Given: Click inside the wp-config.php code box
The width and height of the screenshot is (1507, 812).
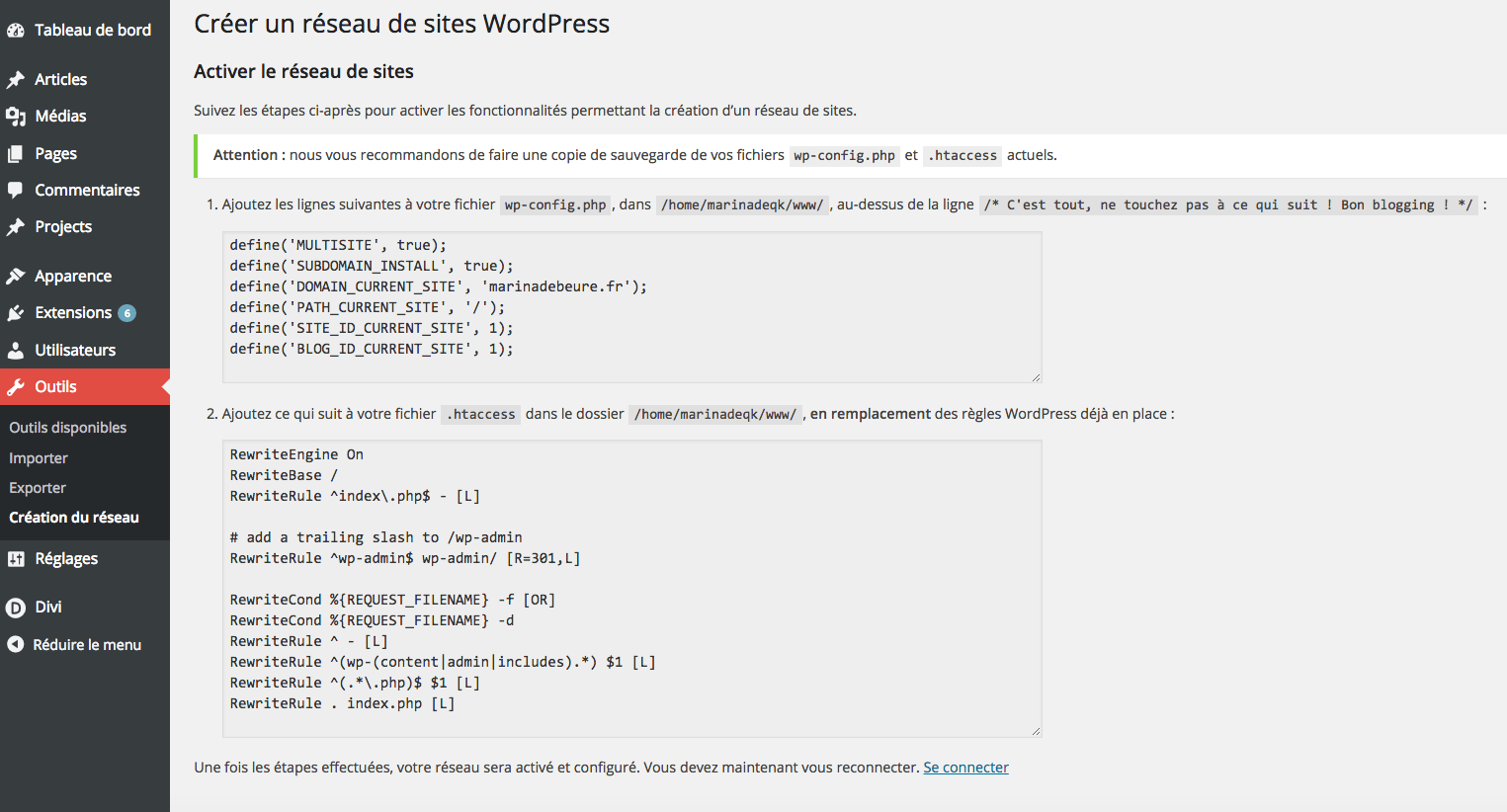Looking at the screenshot, I should [x=632, y=306].
